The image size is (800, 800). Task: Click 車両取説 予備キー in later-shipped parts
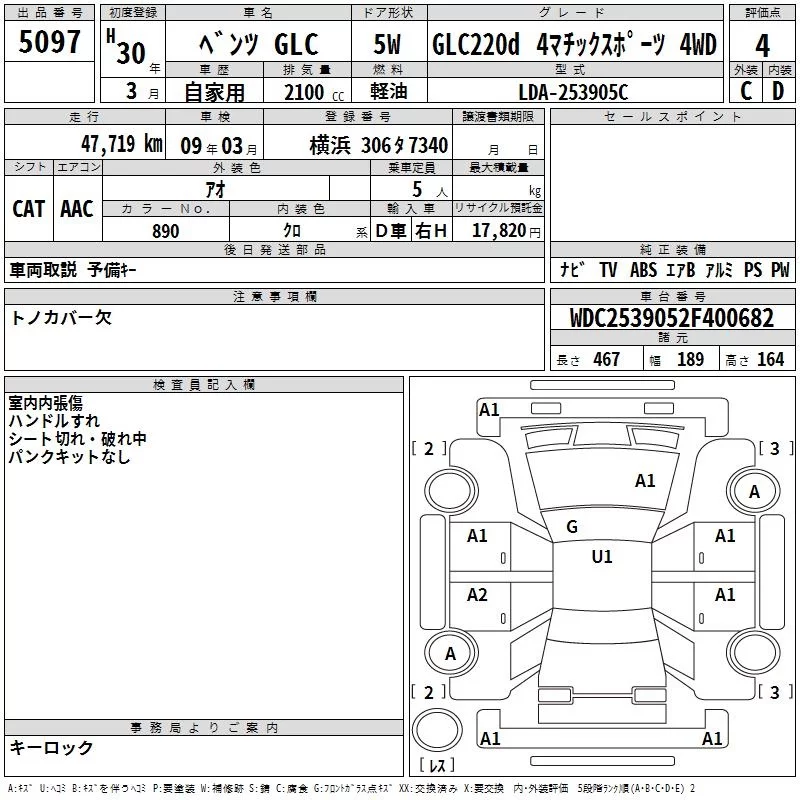point(73,270)
